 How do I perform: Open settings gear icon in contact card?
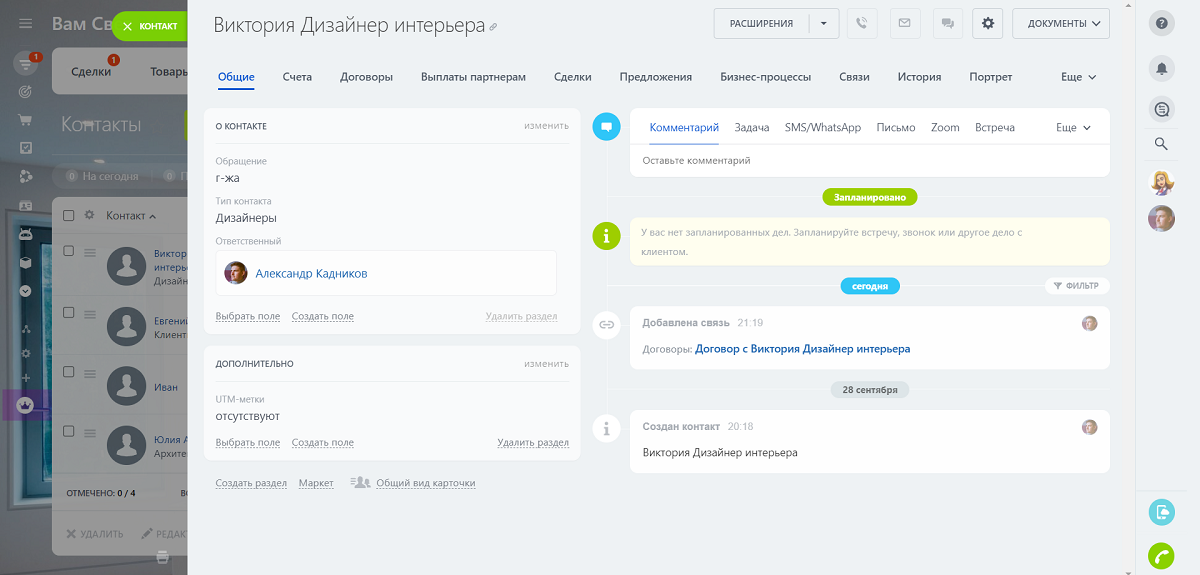point(988,23)
